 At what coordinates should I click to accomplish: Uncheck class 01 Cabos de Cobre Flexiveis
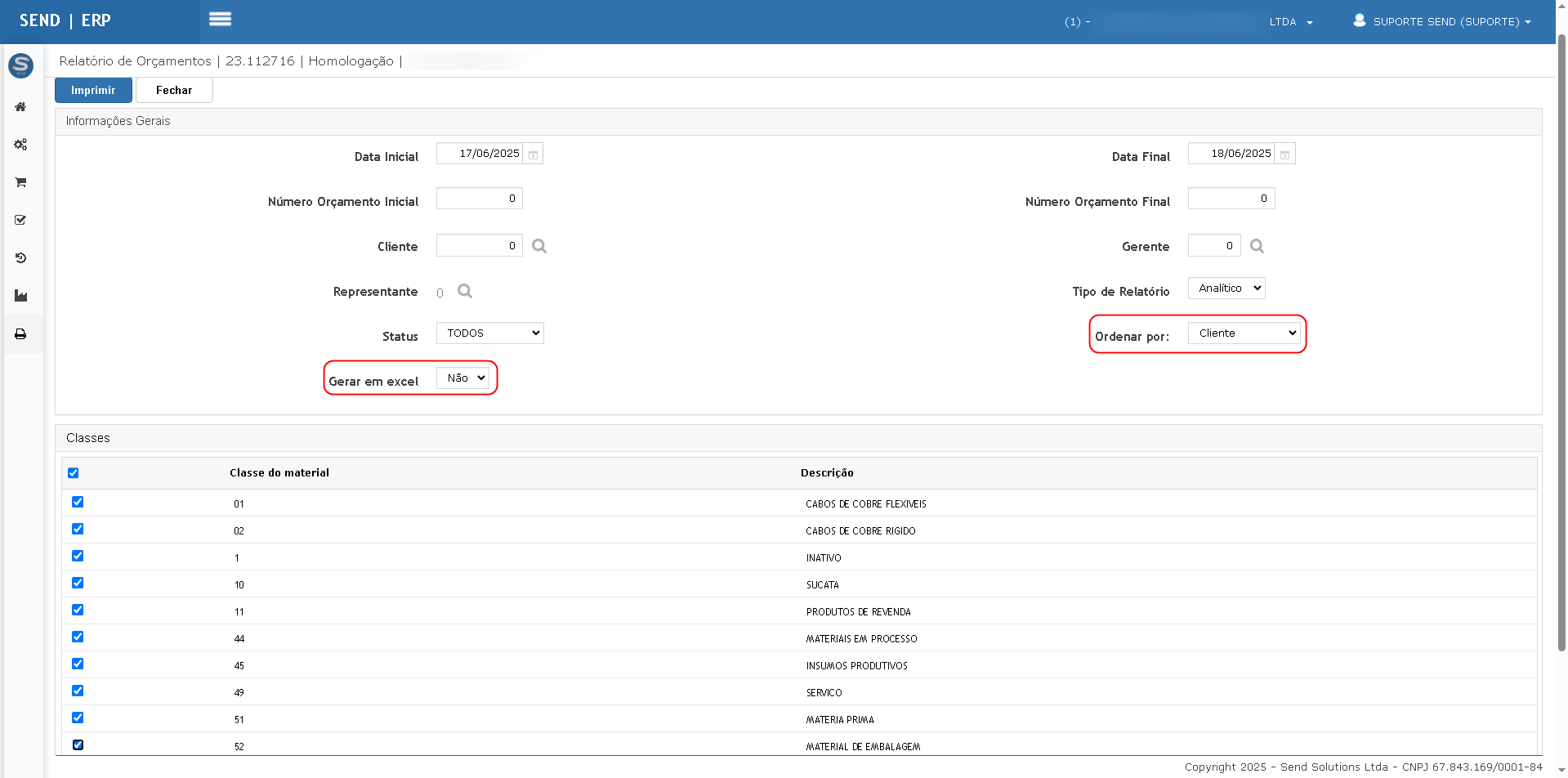pos(78,502)
